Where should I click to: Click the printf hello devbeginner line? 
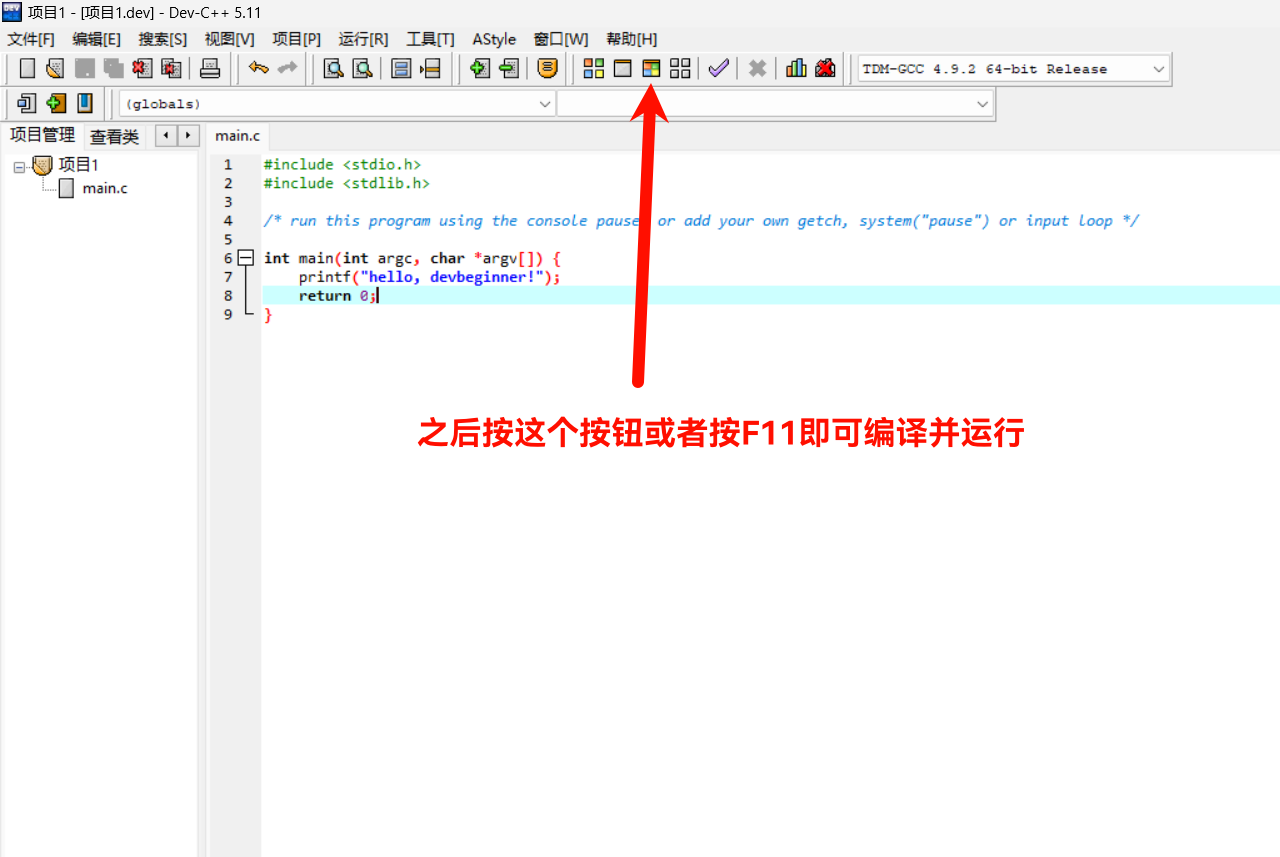click(429, 277)
